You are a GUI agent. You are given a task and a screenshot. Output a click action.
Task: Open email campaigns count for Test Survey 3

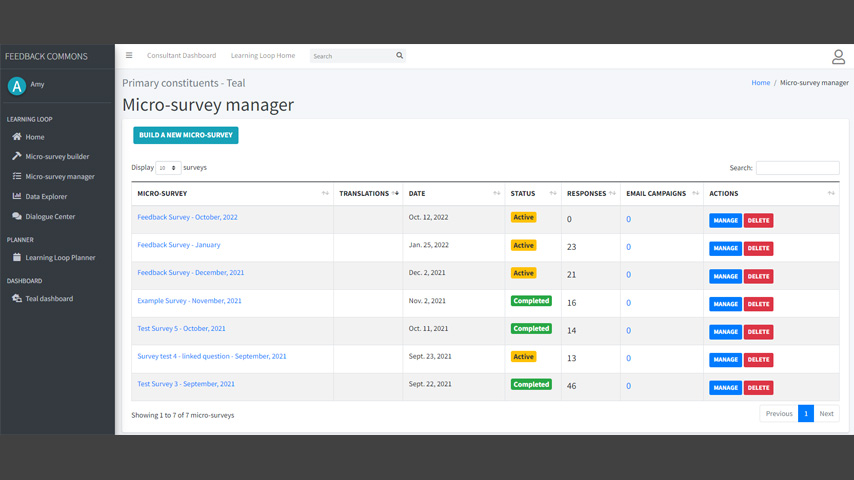coord(629,386)
